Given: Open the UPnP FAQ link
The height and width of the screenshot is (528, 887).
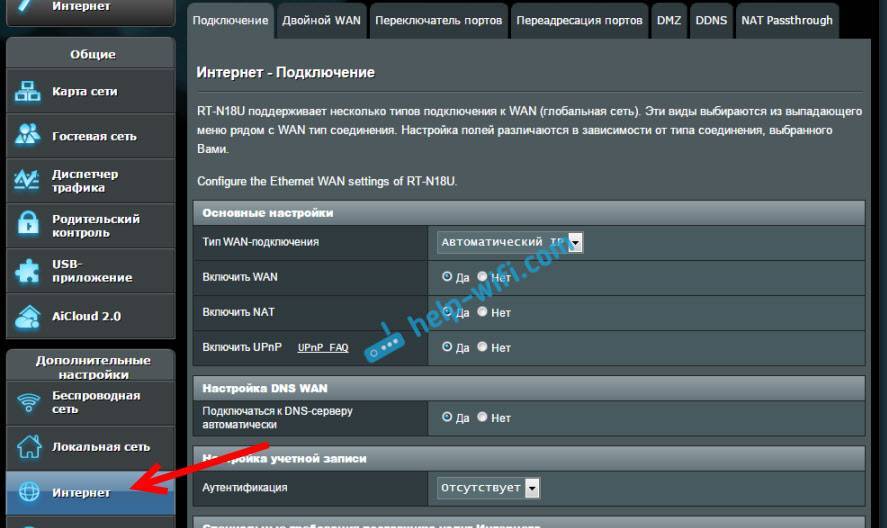Looking at the screenshot, I should click(x=323, y=347).
